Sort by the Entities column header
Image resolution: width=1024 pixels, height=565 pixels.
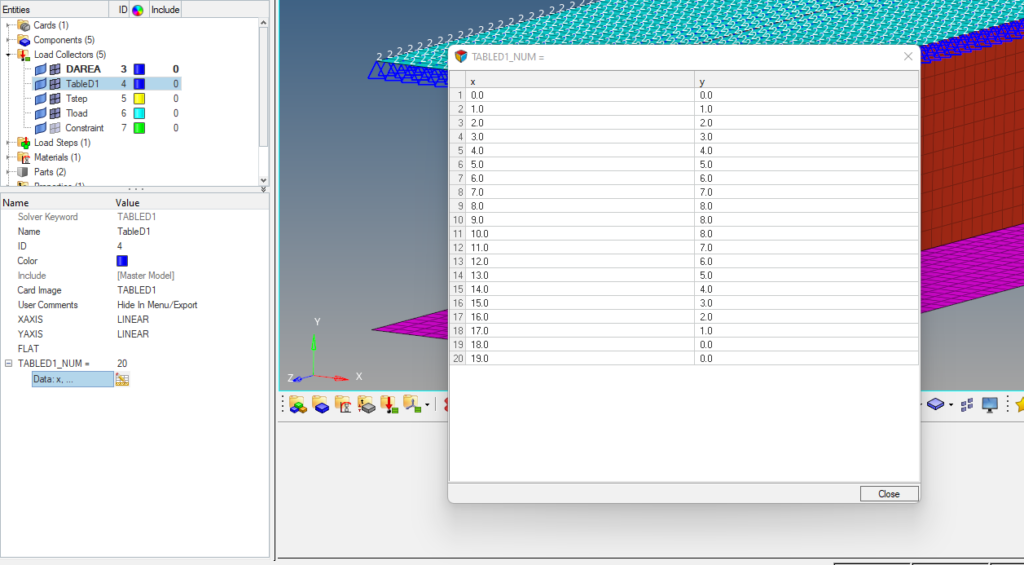(x=54, y=10)
